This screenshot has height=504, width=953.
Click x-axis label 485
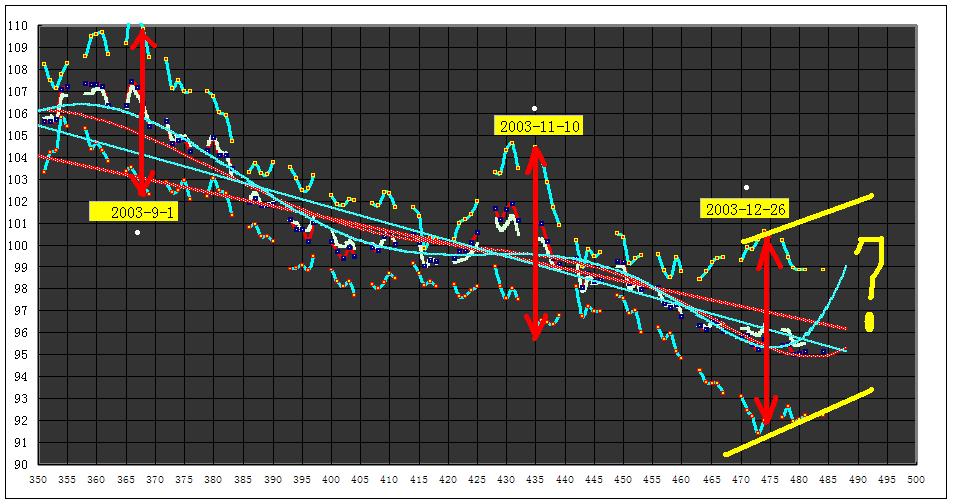tap(828, 480)
